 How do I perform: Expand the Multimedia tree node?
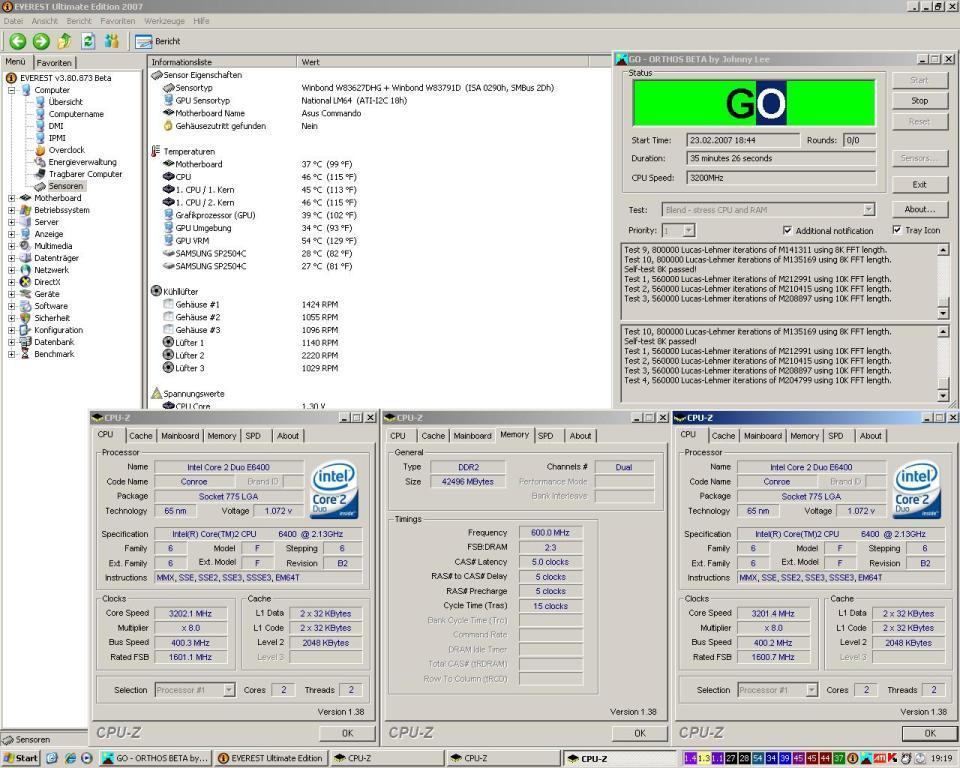(12, 246)
